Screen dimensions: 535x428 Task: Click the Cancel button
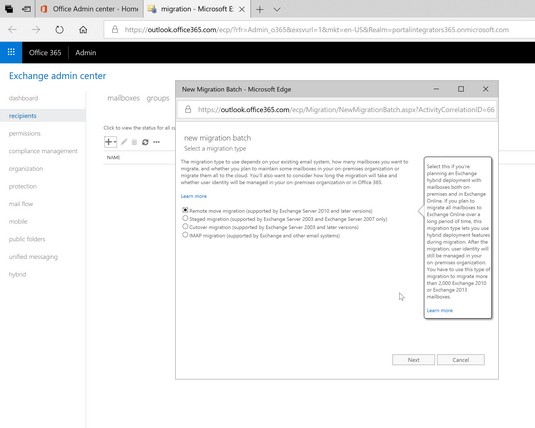tap(461, 360)
